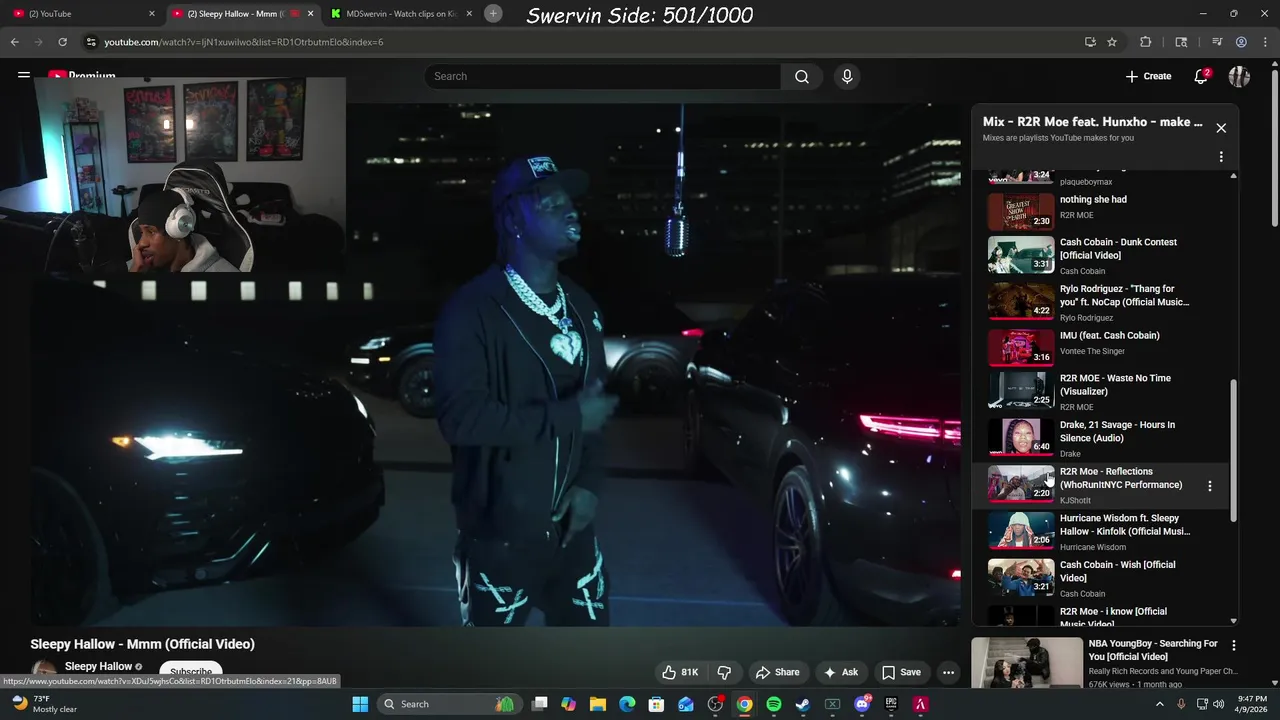Open the Sleepy Hallow channel link
This screenshot has height=720, width=1280.
[x=98, y=666]
